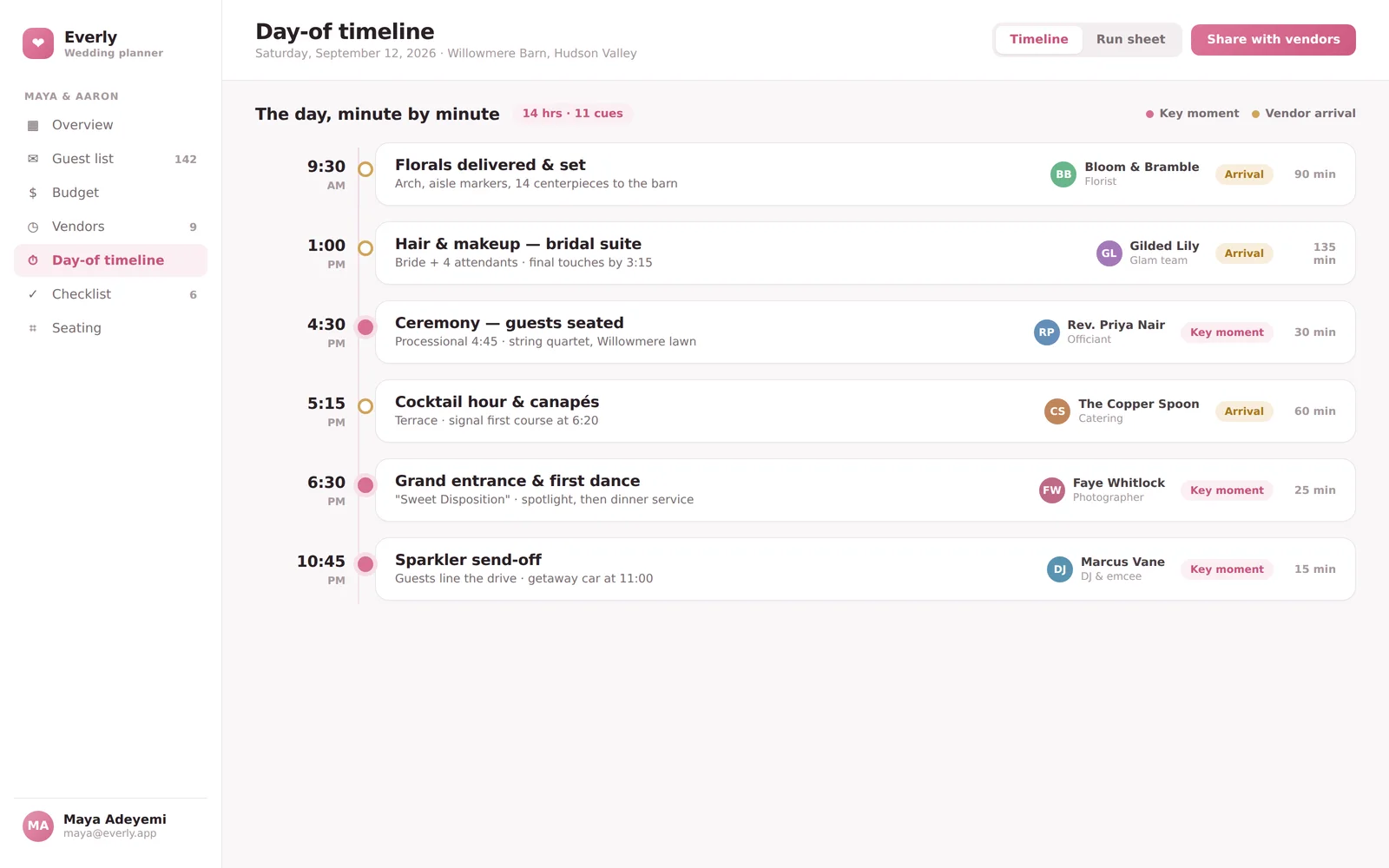This screenshot has width=1389, height=868.
Task: Click Key moment badge on Grand entrance
Action: click(1227, 490)
